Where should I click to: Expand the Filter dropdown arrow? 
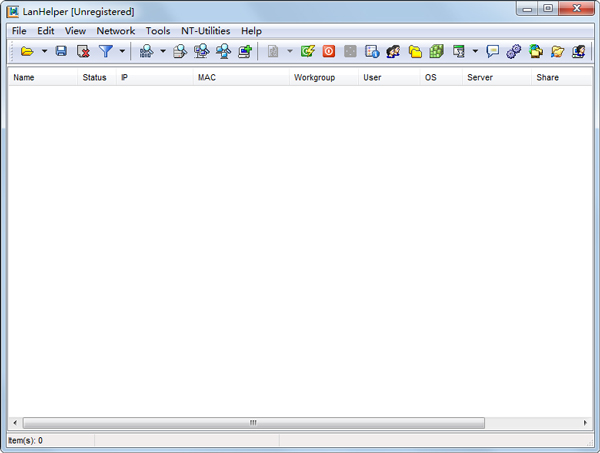click(122, 51)
